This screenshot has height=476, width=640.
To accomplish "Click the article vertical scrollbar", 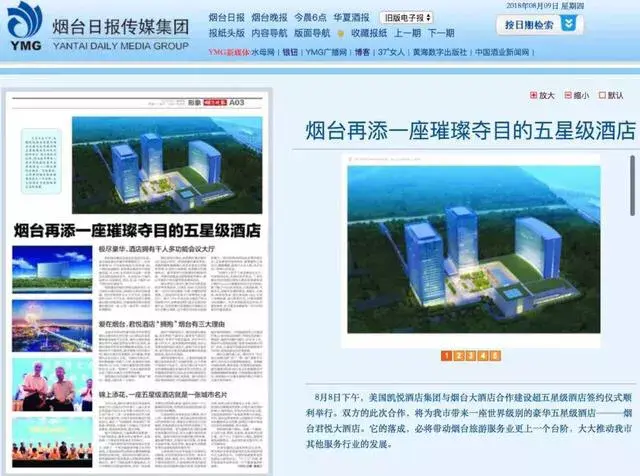I will [632, 185].
